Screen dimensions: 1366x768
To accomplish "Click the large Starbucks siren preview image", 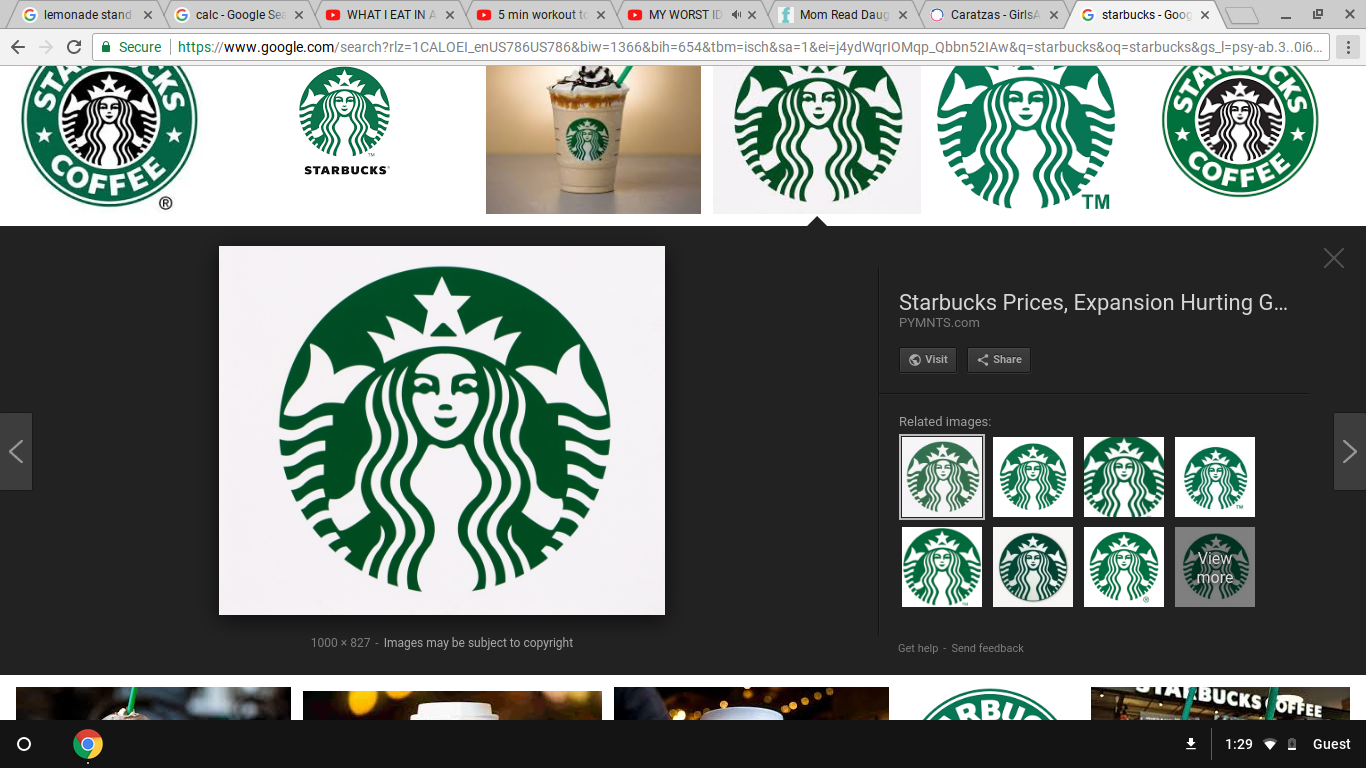I will click(442, 430).
